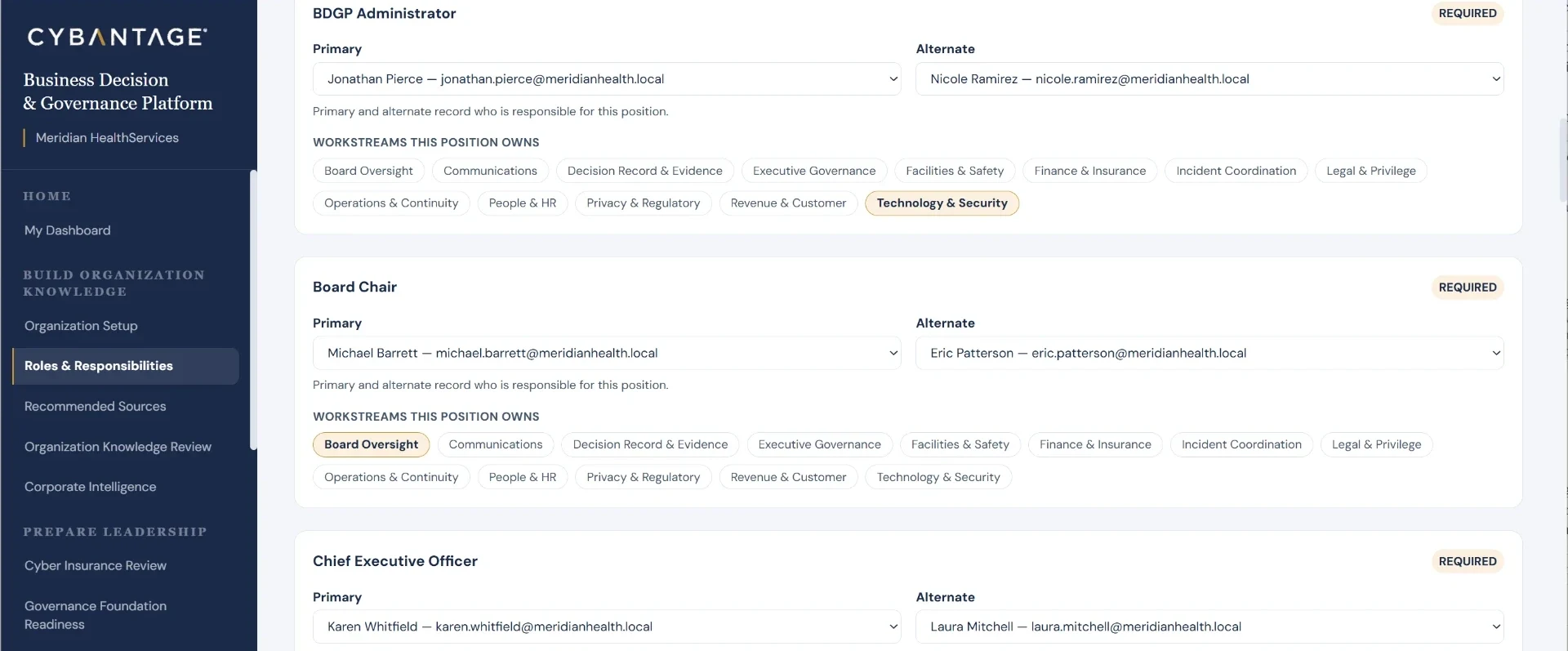This screenshot has width=1568, height=651.
Task: Toggle Privacy & Regulatory for BDGP Administrator
Action: coord(644,203)
